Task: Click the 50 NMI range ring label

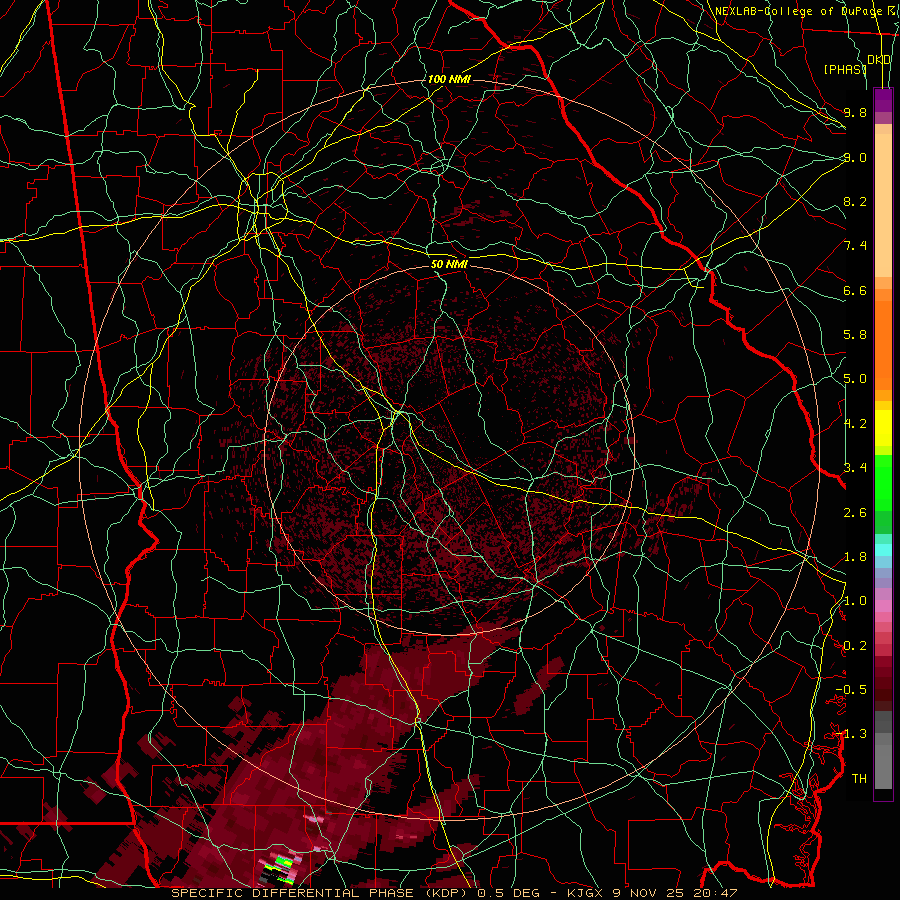Action: 449,264
